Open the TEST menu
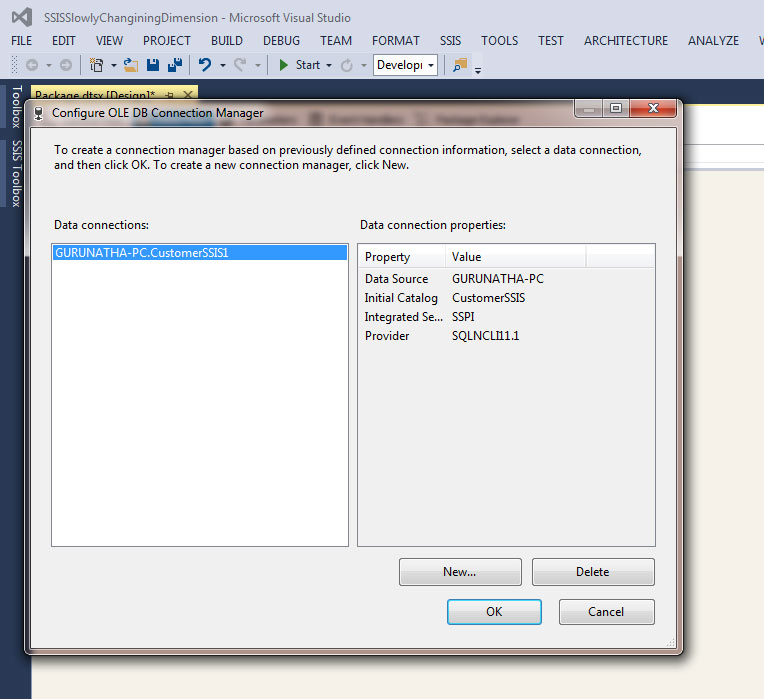The width and height of the screenshot is (764, 699). click(551, 40)
